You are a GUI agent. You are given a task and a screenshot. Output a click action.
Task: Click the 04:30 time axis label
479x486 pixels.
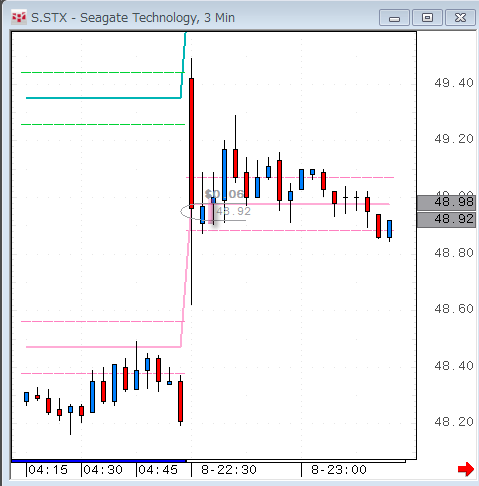tap(103, 470)
